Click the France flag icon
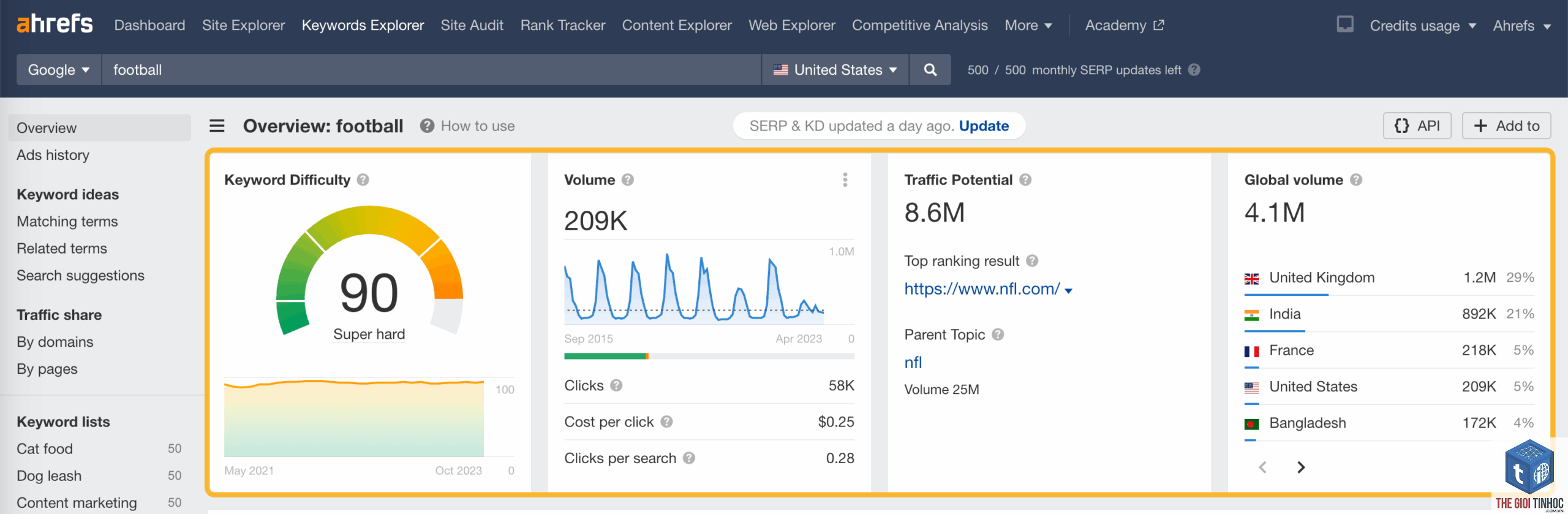The height and width of the screenshot is (514, 1568). click(1252, 351)
